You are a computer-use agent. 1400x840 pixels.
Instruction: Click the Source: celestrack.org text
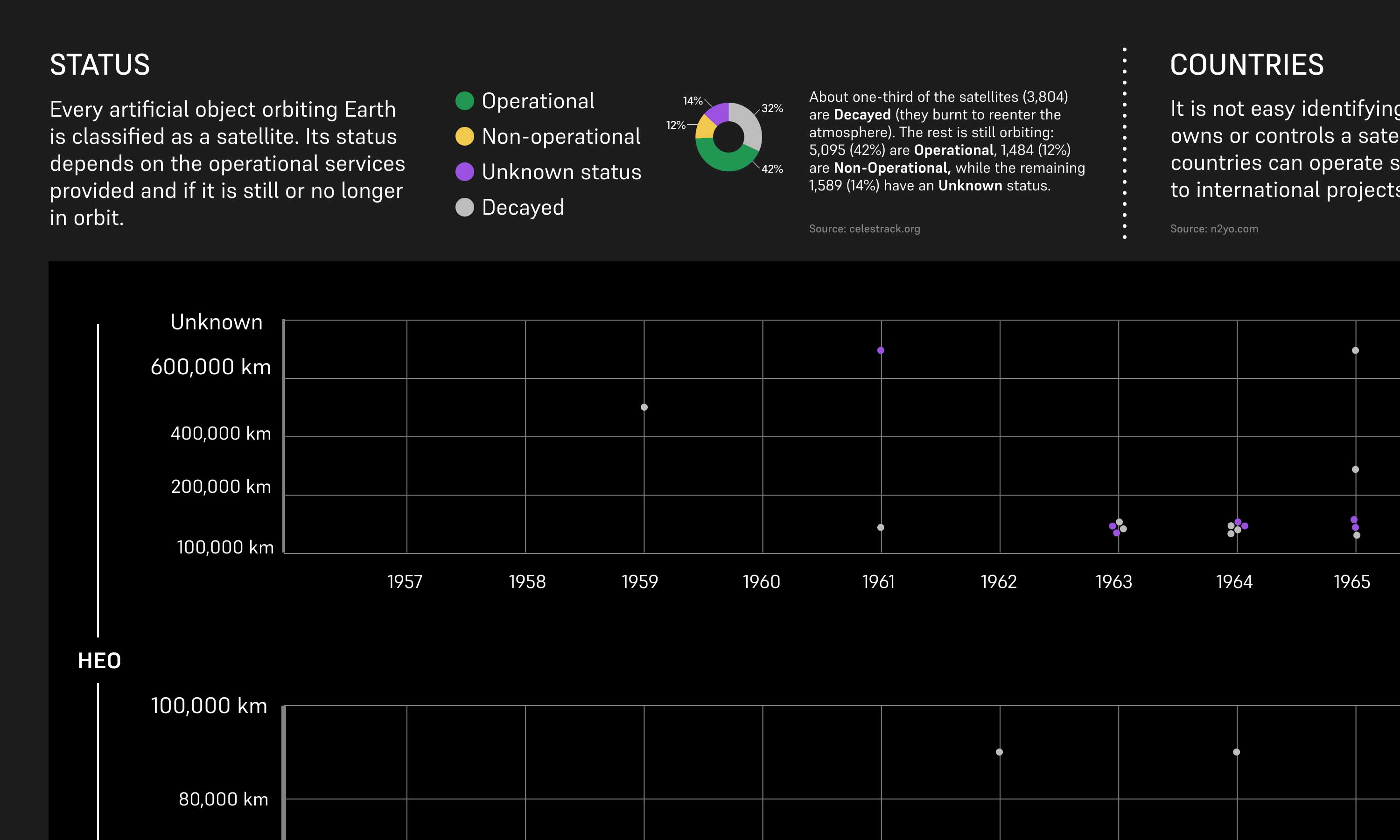864,229
